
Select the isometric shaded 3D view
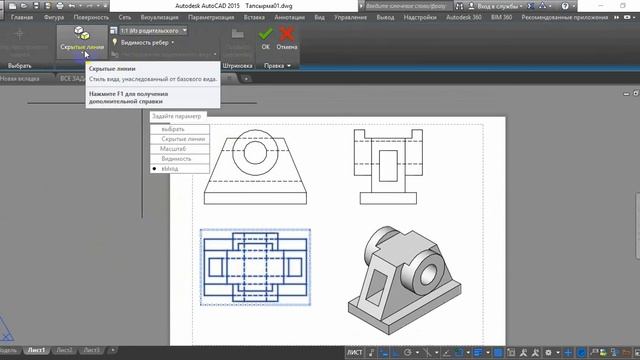[404, 280]
